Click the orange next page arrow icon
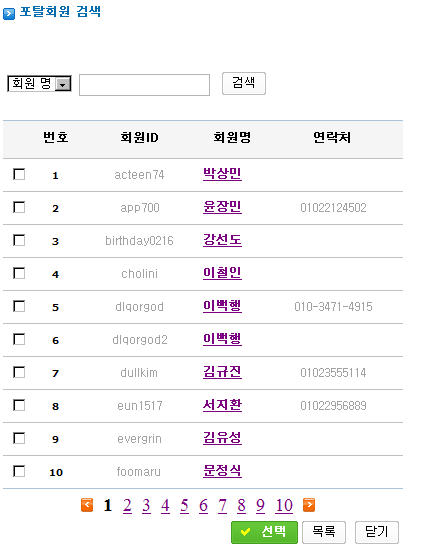 coord(309,505)
